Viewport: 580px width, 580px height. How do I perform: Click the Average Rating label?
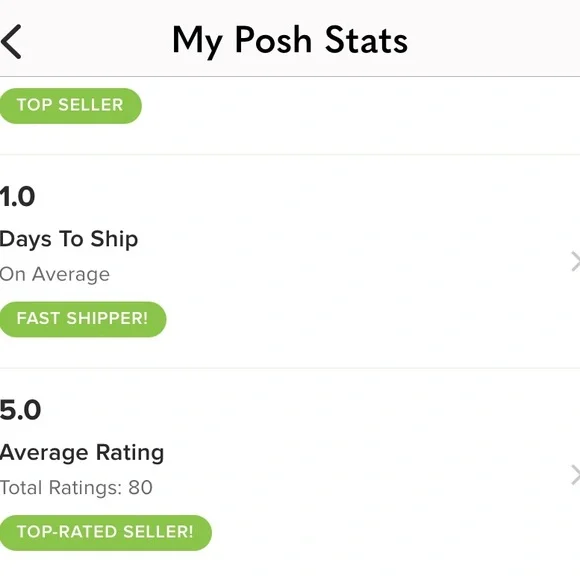click(82, 453)
